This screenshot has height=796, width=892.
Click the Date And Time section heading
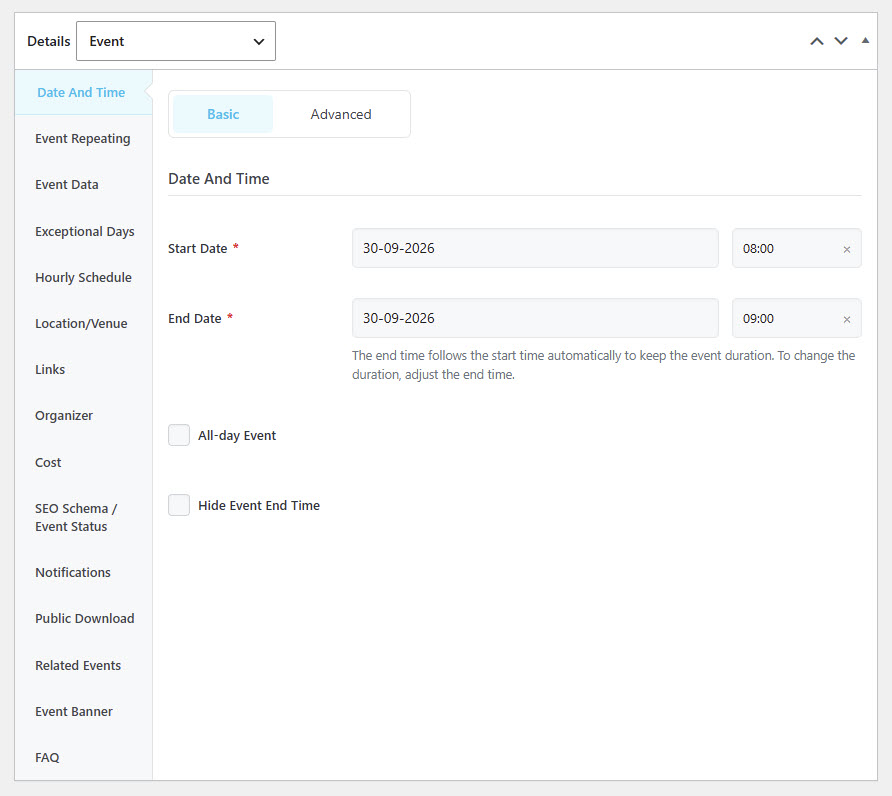[x=218, y=179]
